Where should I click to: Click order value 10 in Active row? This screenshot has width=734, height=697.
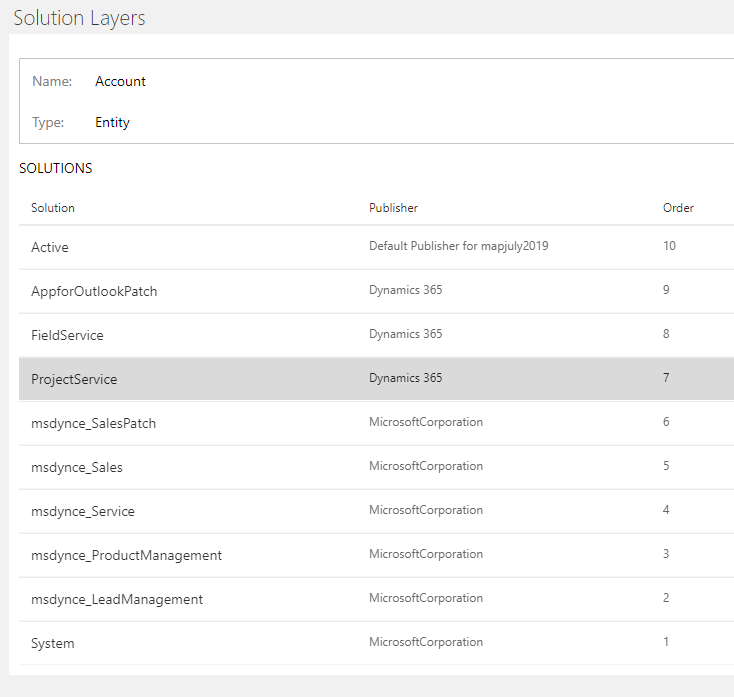669,246
